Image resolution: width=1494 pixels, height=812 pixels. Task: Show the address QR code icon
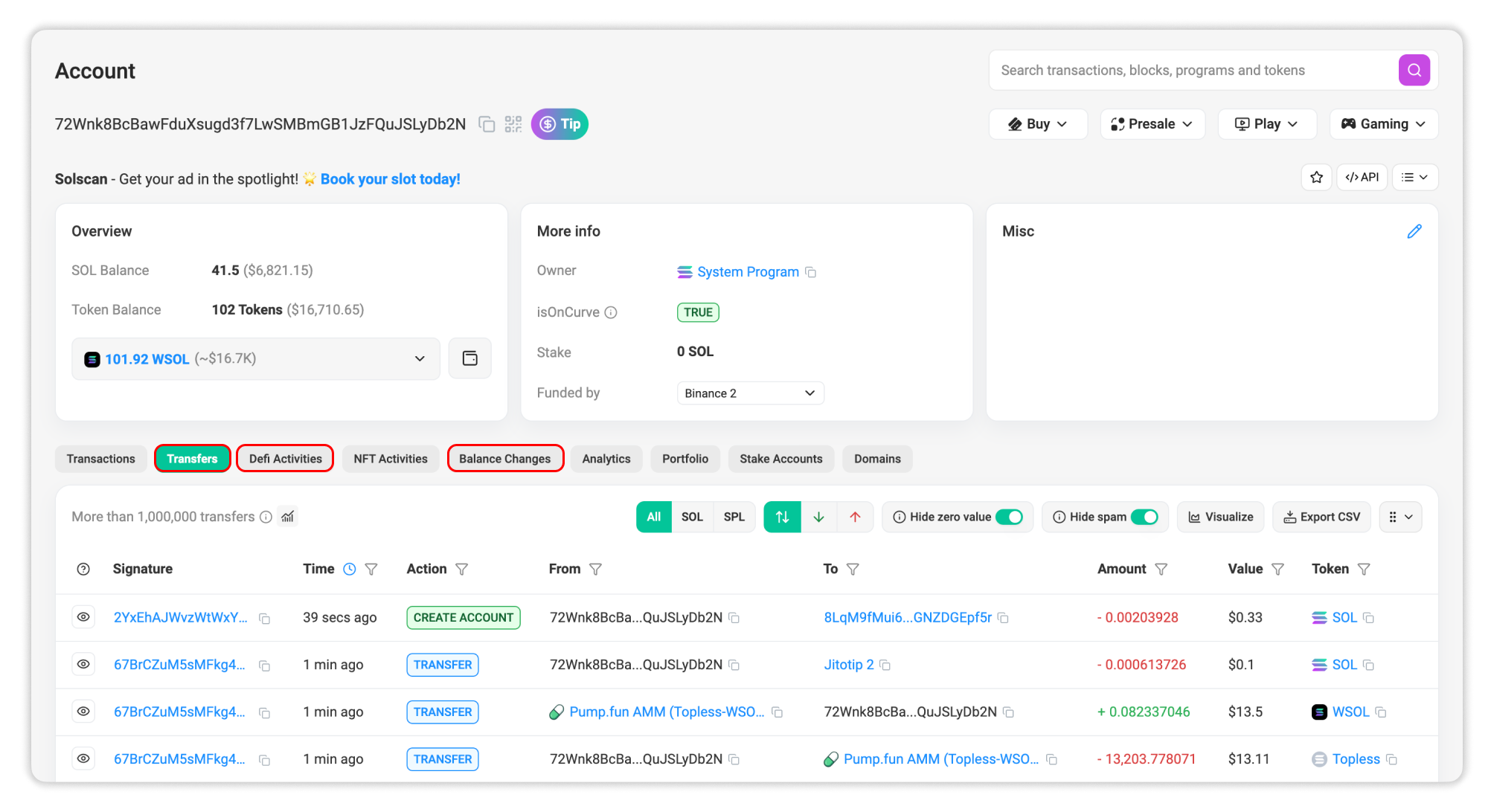pyautogui.click(x=513, y=124)
